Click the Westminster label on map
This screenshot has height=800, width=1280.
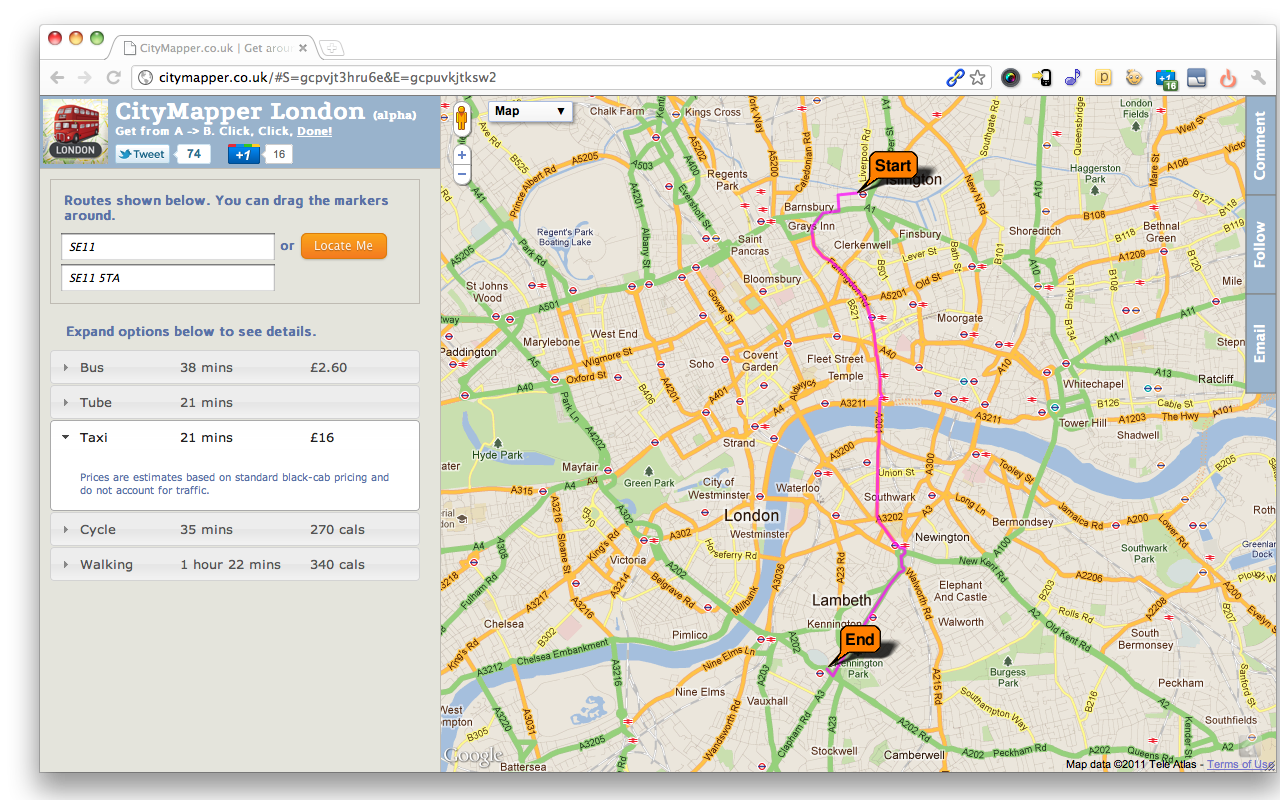click(x=759, y=534)
